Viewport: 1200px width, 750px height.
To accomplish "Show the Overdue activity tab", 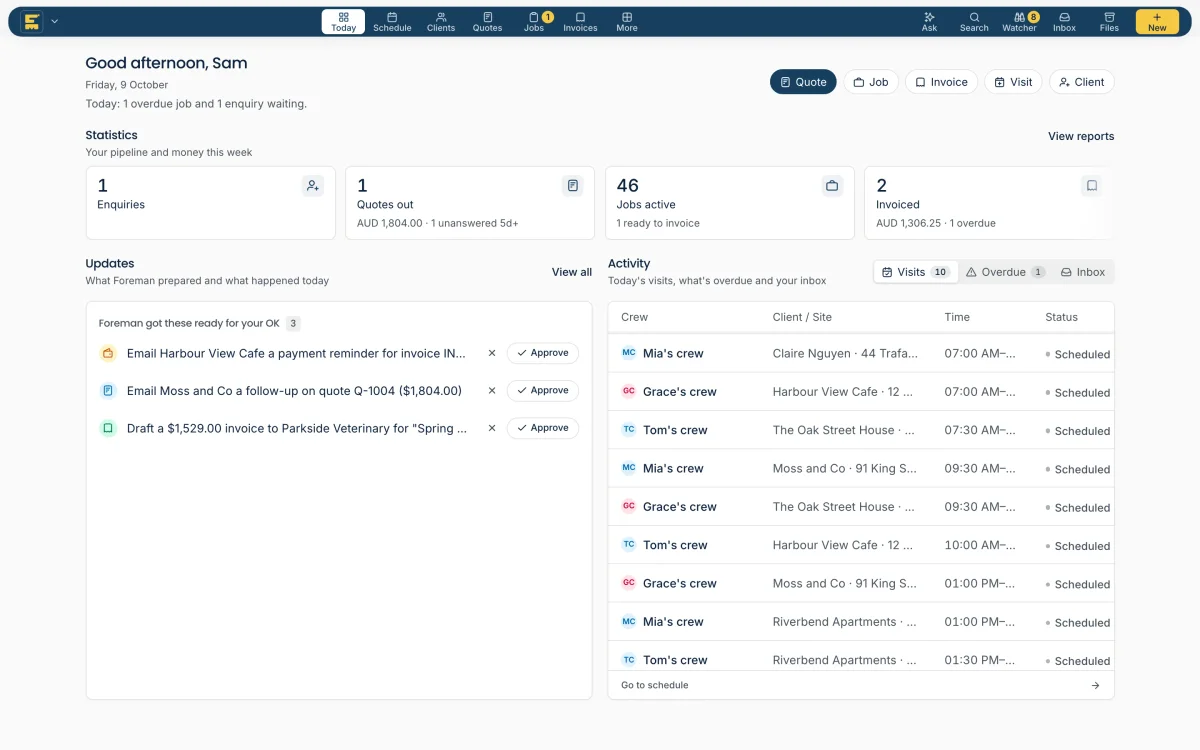I will (1005, 272).
